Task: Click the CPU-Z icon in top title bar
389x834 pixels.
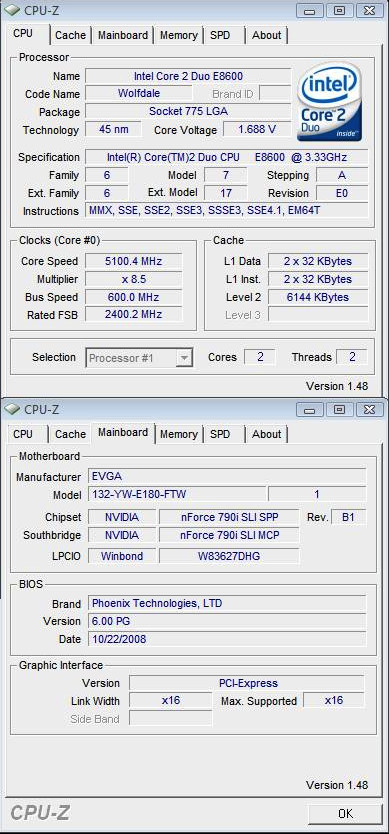Action: coord(12,9)
